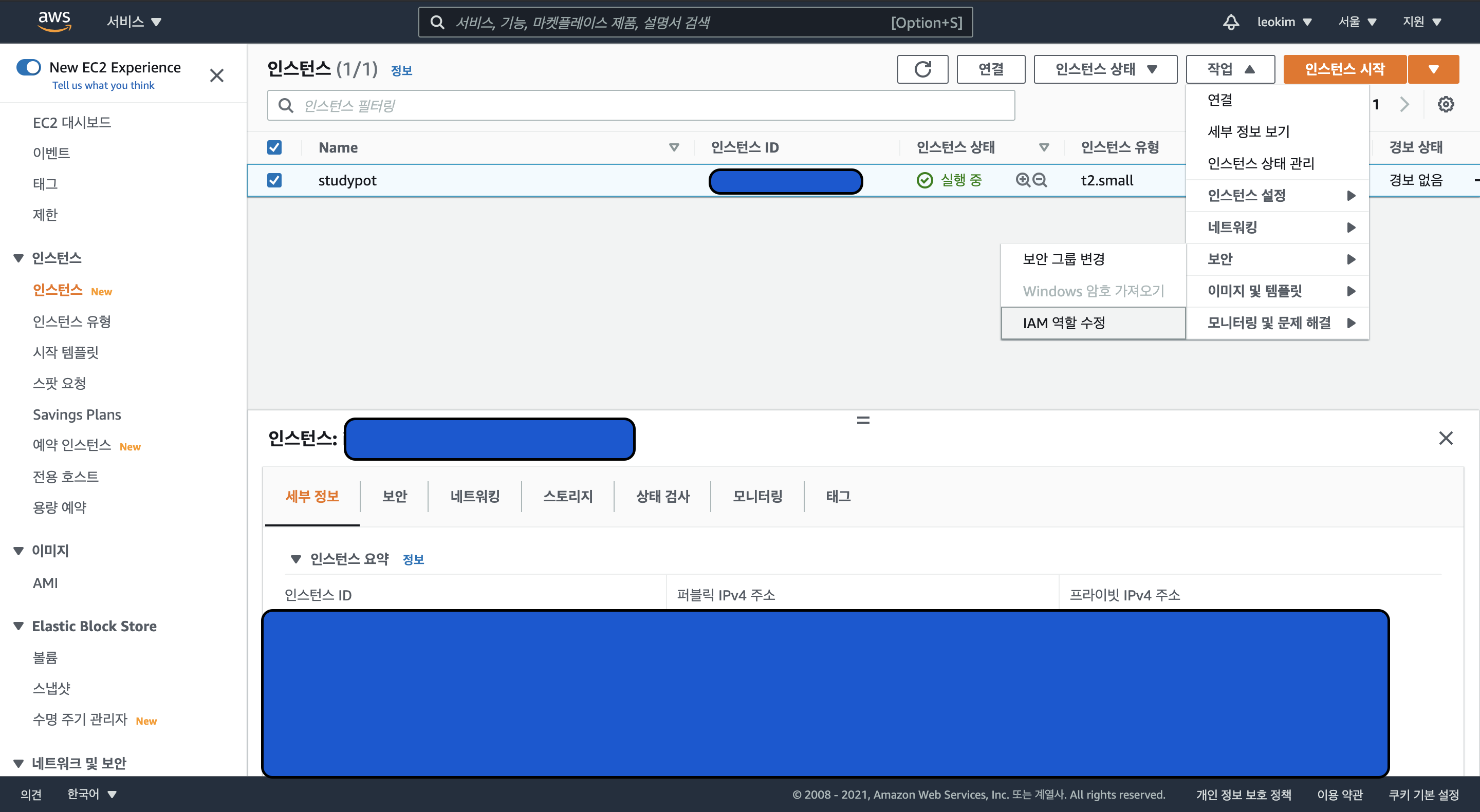Viewport: 1480px width, 812px height.
Task: Click the 연결 connect toolbar button
Action: coord(990,69)
